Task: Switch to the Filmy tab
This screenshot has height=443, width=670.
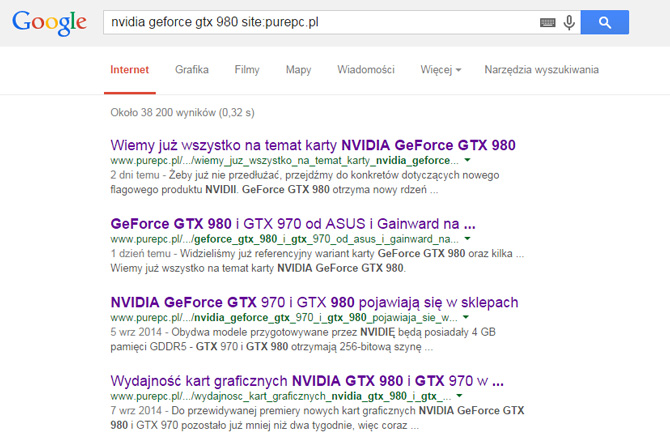Action: pyautogui.click(x=247, y=70)
